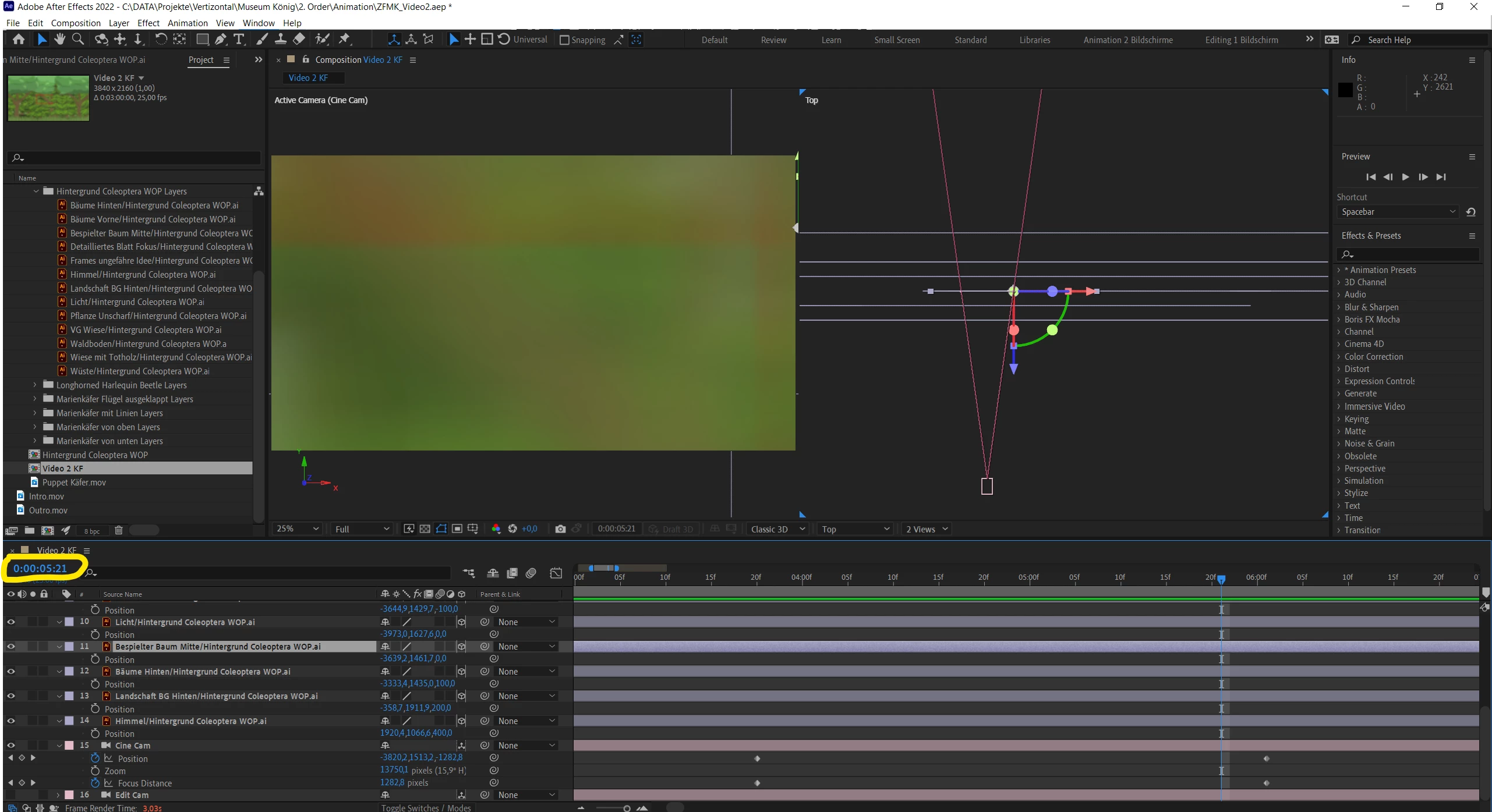Select the Puppet Pin tool
The width and height of the screenshot is (1492, 812).
coord(344,39)
